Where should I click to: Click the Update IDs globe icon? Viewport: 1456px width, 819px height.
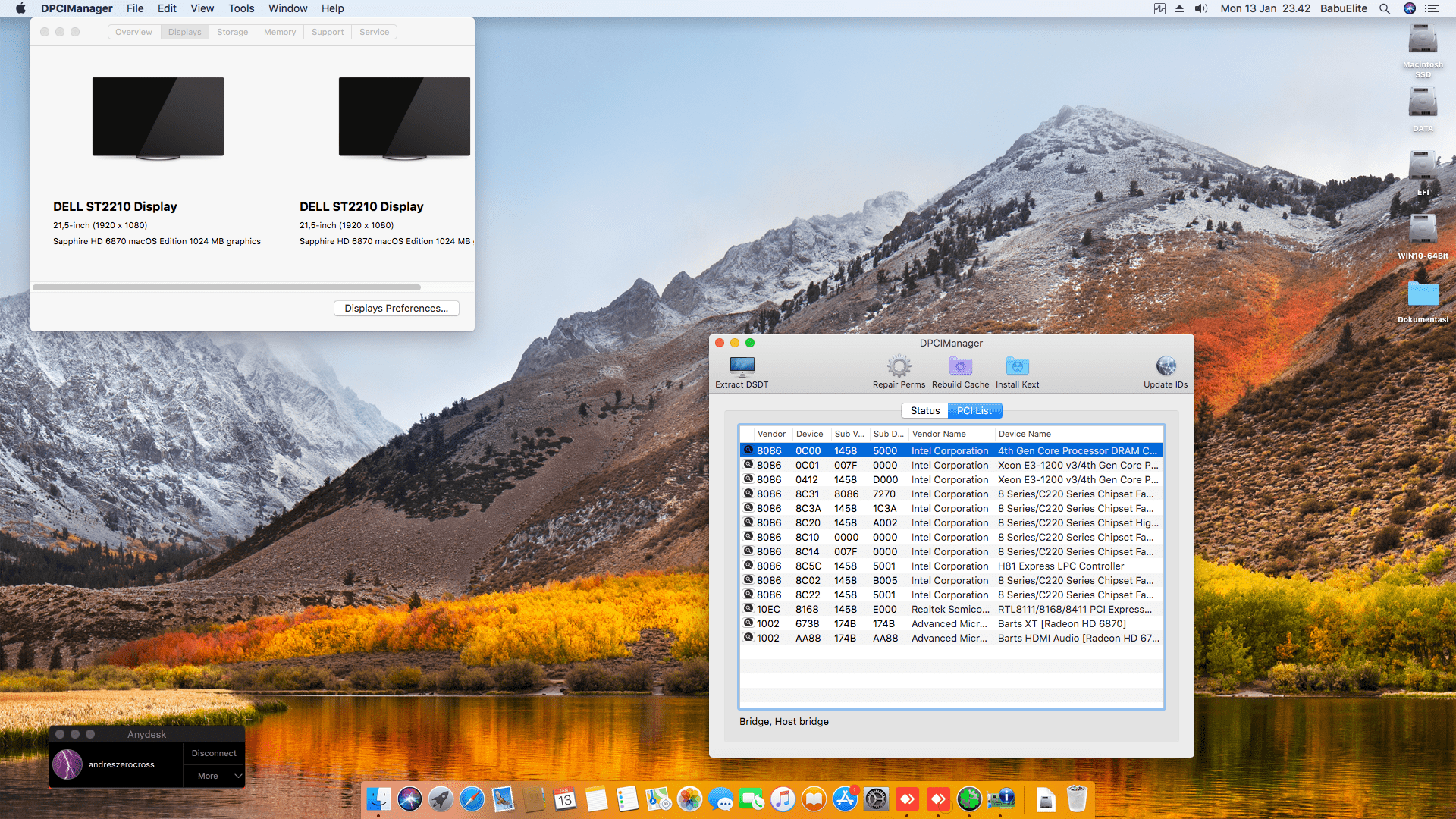pyautogui.click(x=1166, y=367)
